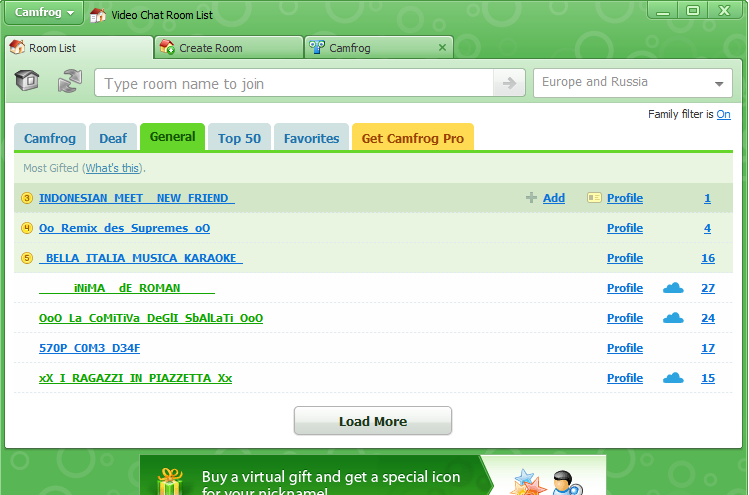The height and width of the screenshot is (495, 749).
Task: Click the Buy a virtual gift banner
Action: 373,475
